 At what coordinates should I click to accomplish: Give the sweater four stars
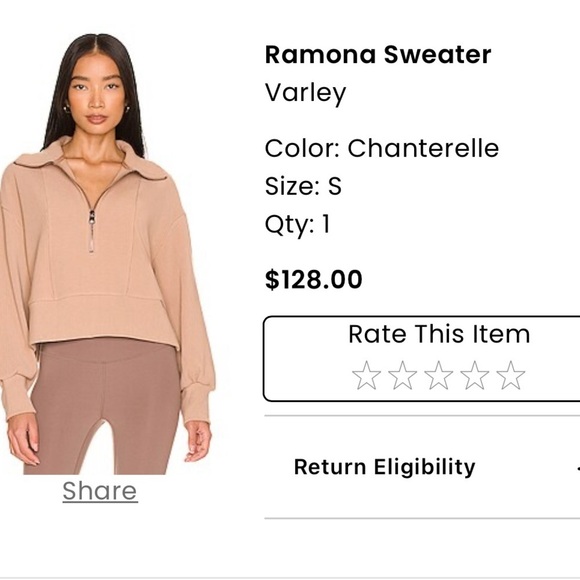[x=475, y=376]
